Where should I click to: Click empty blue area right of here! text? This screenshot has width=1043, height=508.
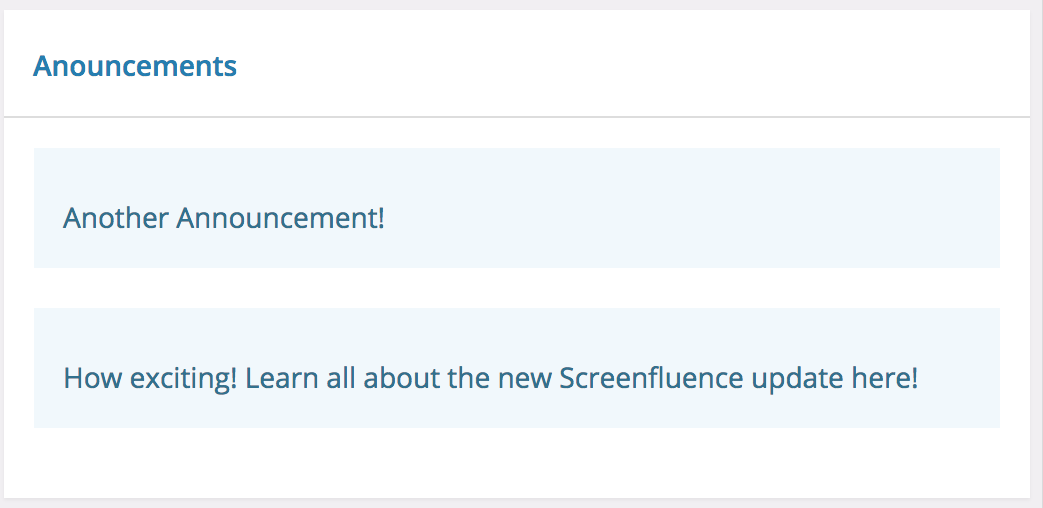pyautogui.click(x=958, y=378)
